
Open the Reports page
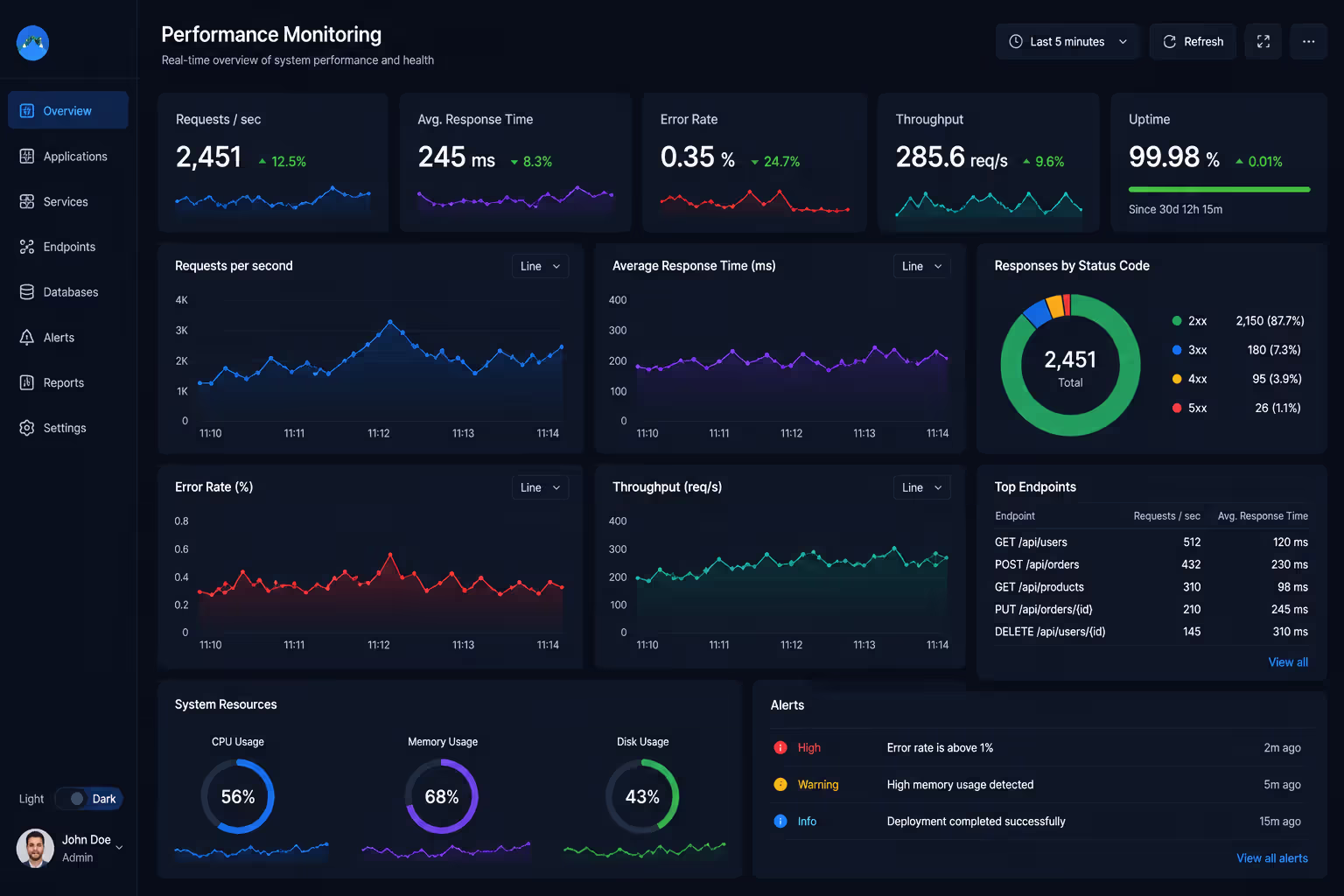point(68,382)
